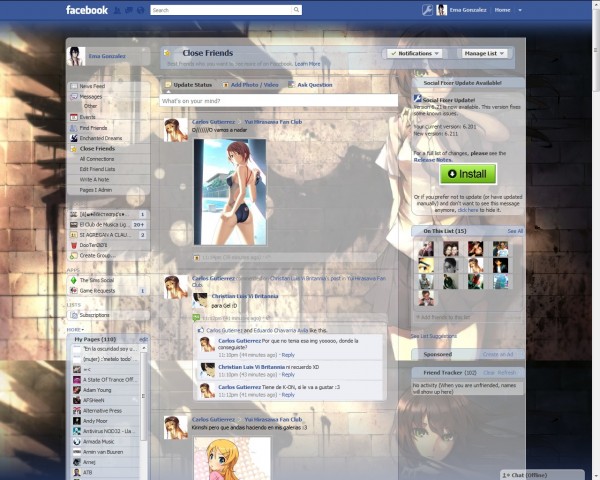
Task: Focus the Search input field
Action: [x=221, y=10]
